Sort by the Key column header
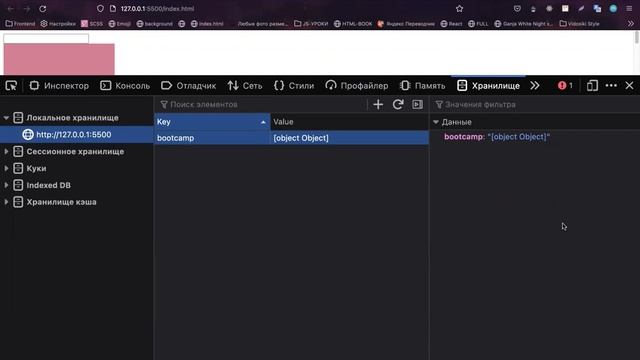This screenshot has height=360, width=640. 212,122
